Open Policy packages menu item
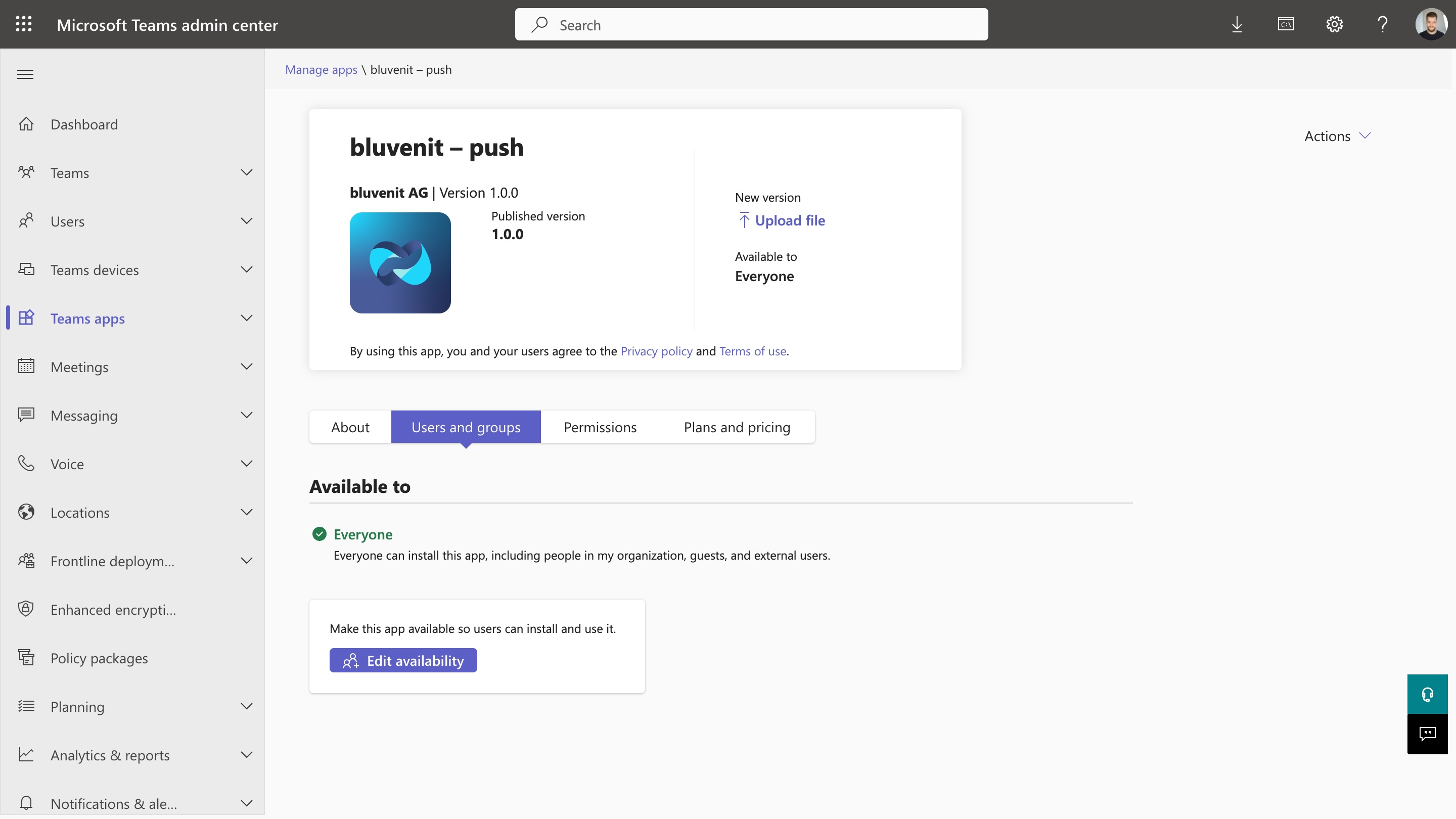1456x819 pixels. pos(100,658)
